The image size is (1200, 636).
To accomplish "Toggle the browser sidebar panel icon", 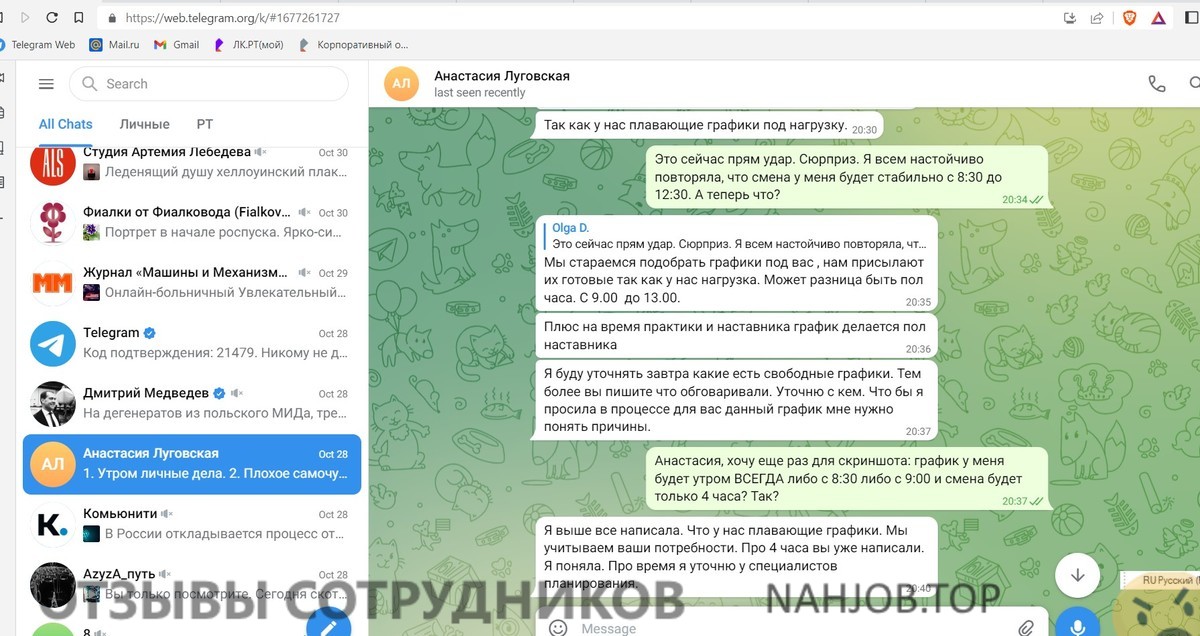I will coord(1193,18).
